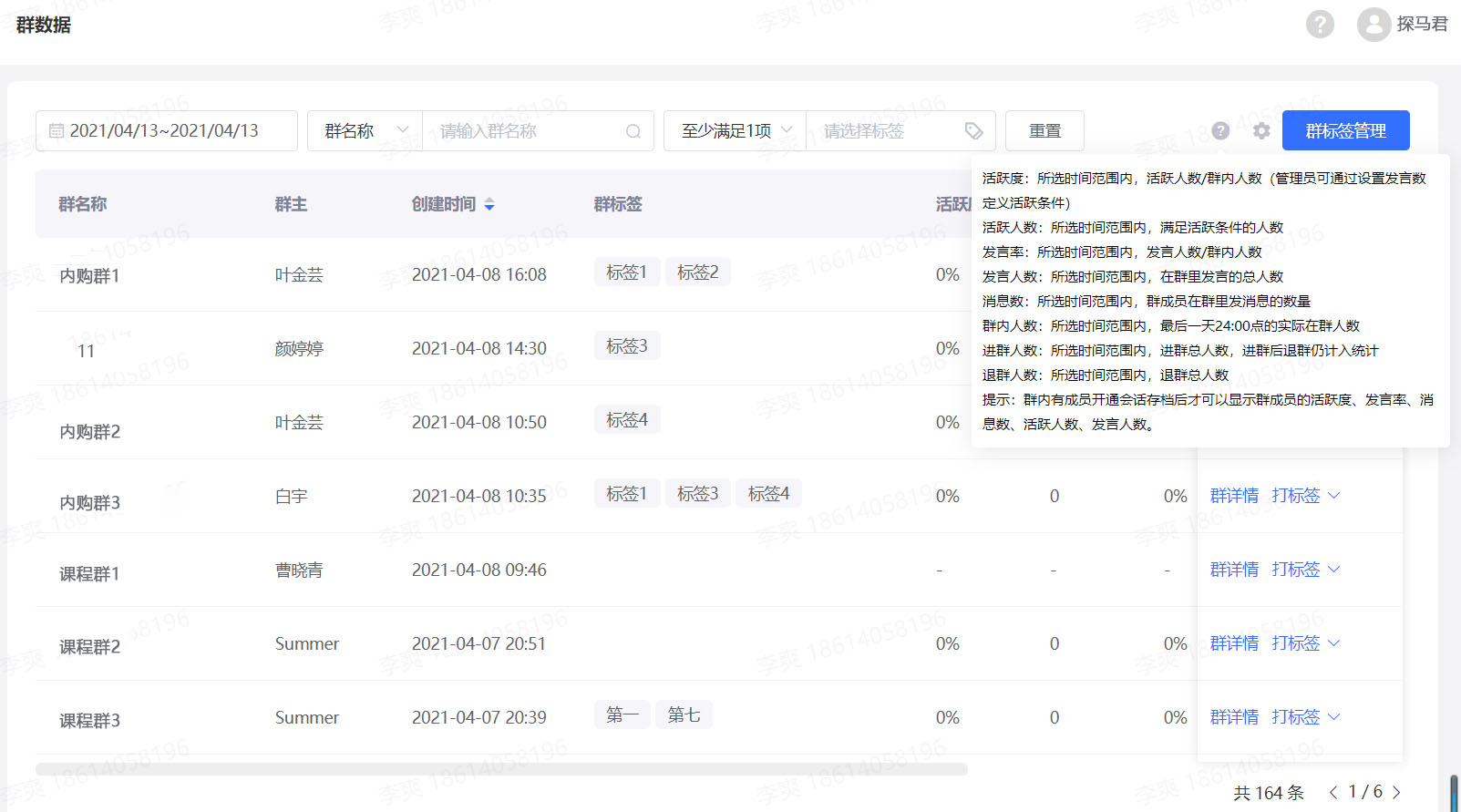Click the vertical page scrollbar thumb

(x=1455, y=793)
